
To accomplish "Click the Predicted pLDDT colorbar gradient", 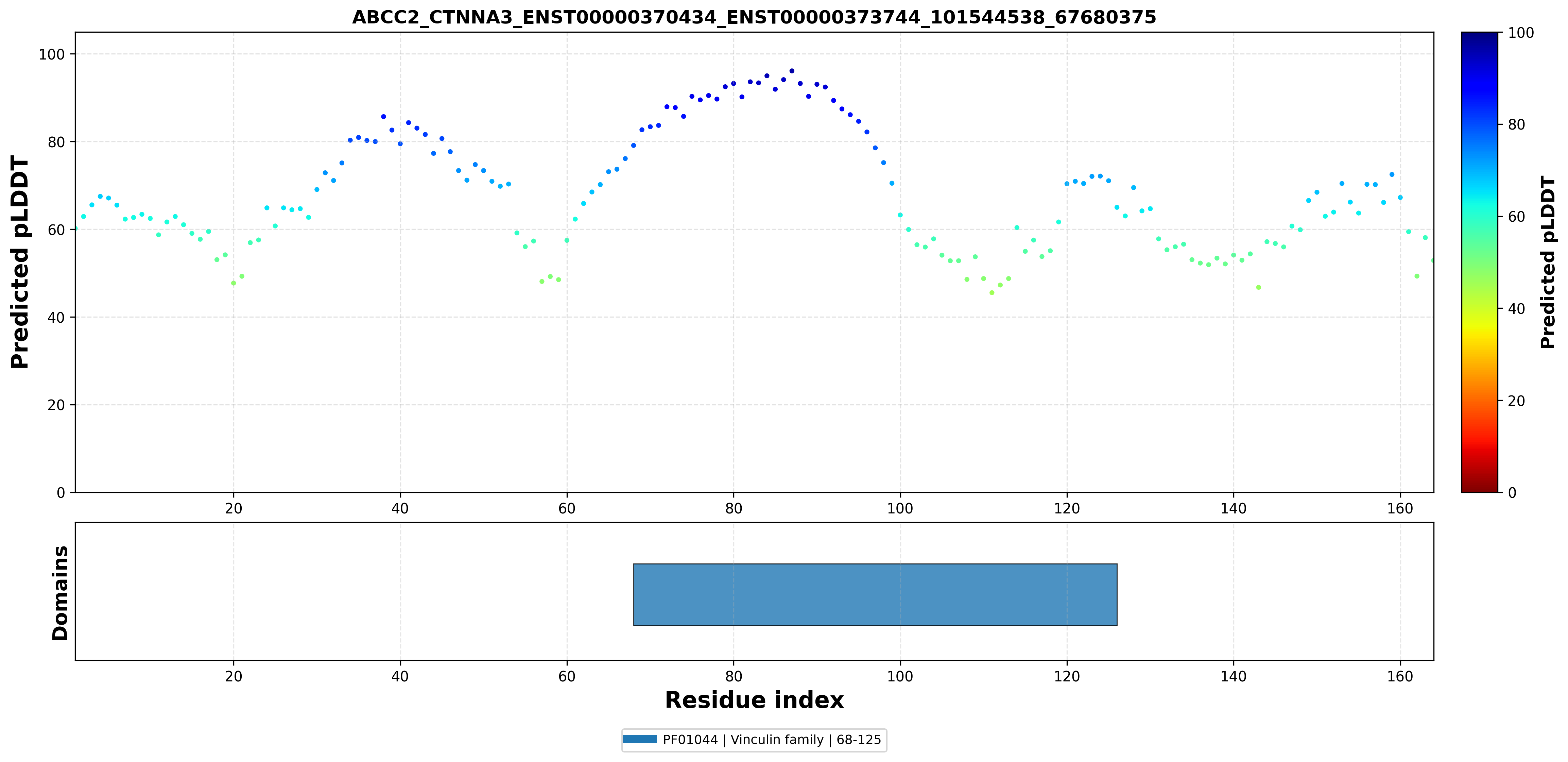I will coord(1479,262).
